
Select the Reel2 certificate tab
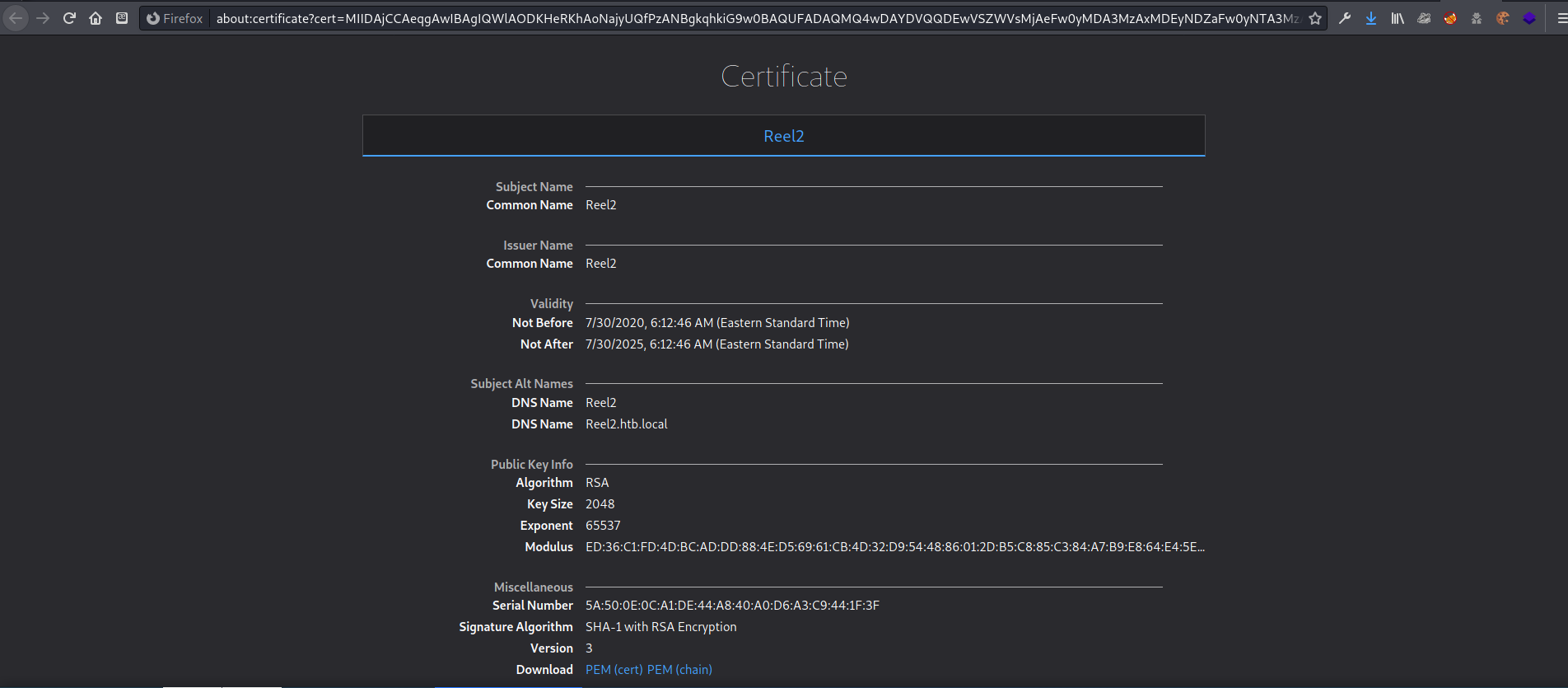pyautogui.click(x=783, y=136)
